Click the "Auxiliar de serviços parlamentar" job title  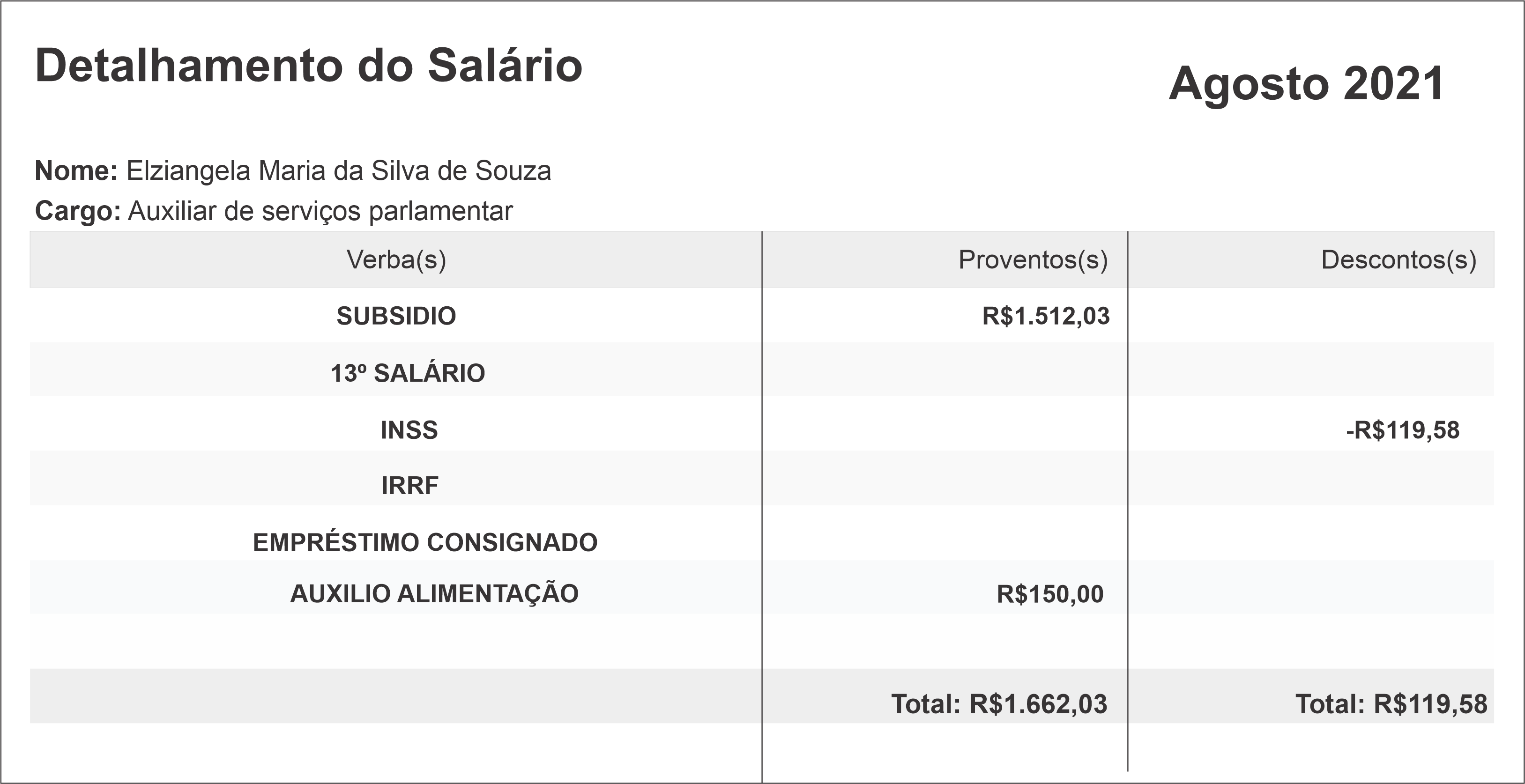pyautogui.click(x=320, y=211)
